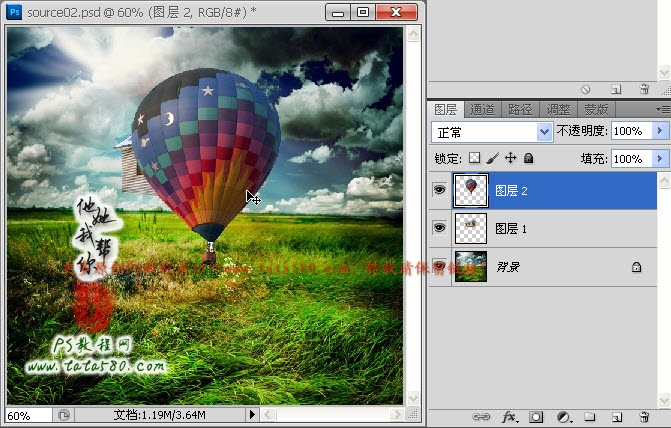Select the 图层 1 layer
671x428 pixels.
tap(560, 229)
